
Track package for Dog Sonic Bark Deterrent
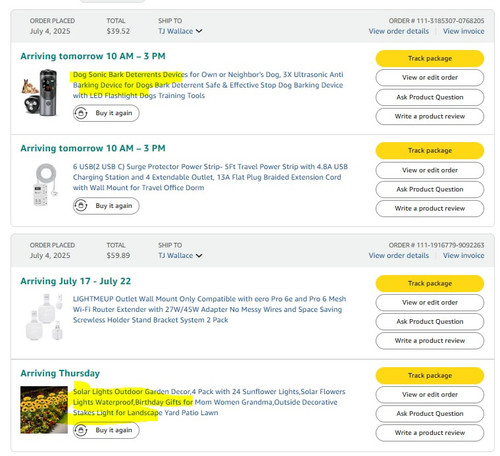(x=430, y=59)
